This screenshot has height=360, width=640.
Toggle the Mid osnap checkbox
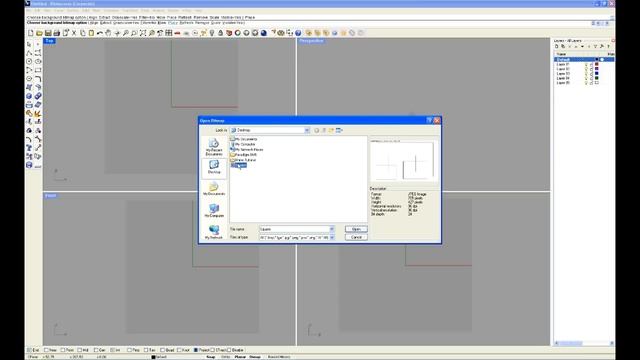point(80,350)
